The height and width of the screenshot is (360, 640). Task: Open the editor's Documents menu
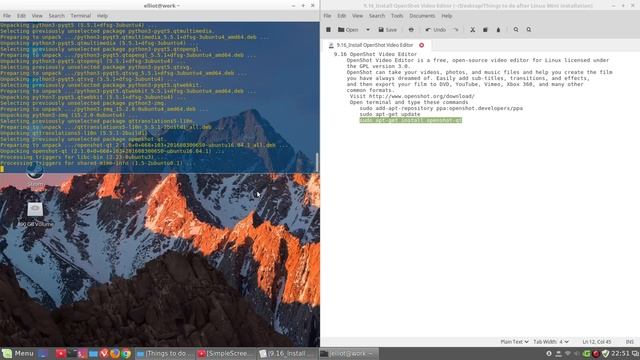(422, 16)
